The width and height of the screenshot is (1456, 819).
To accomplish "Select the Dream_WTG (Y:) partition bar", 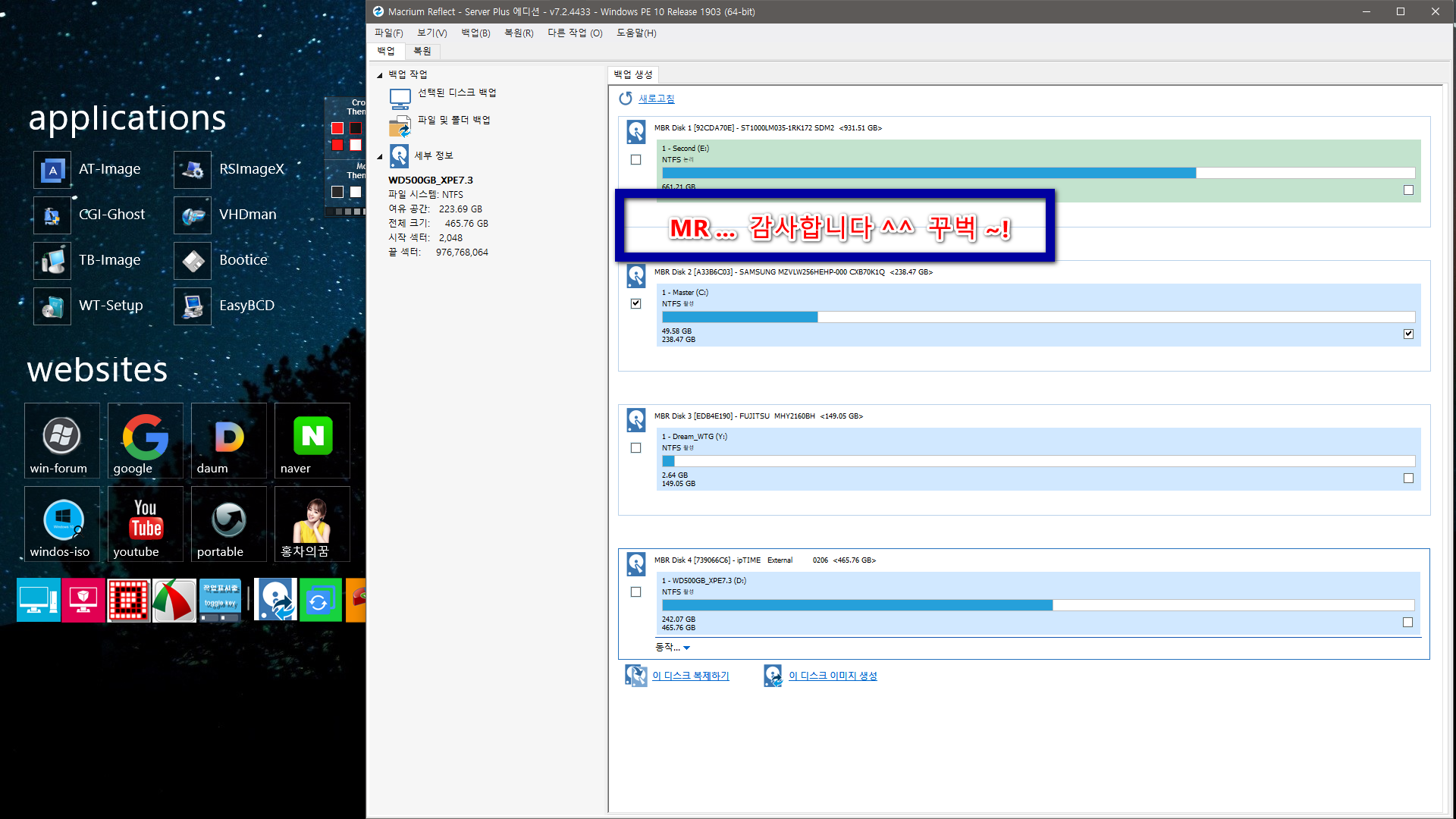I will click(1038, 461).
